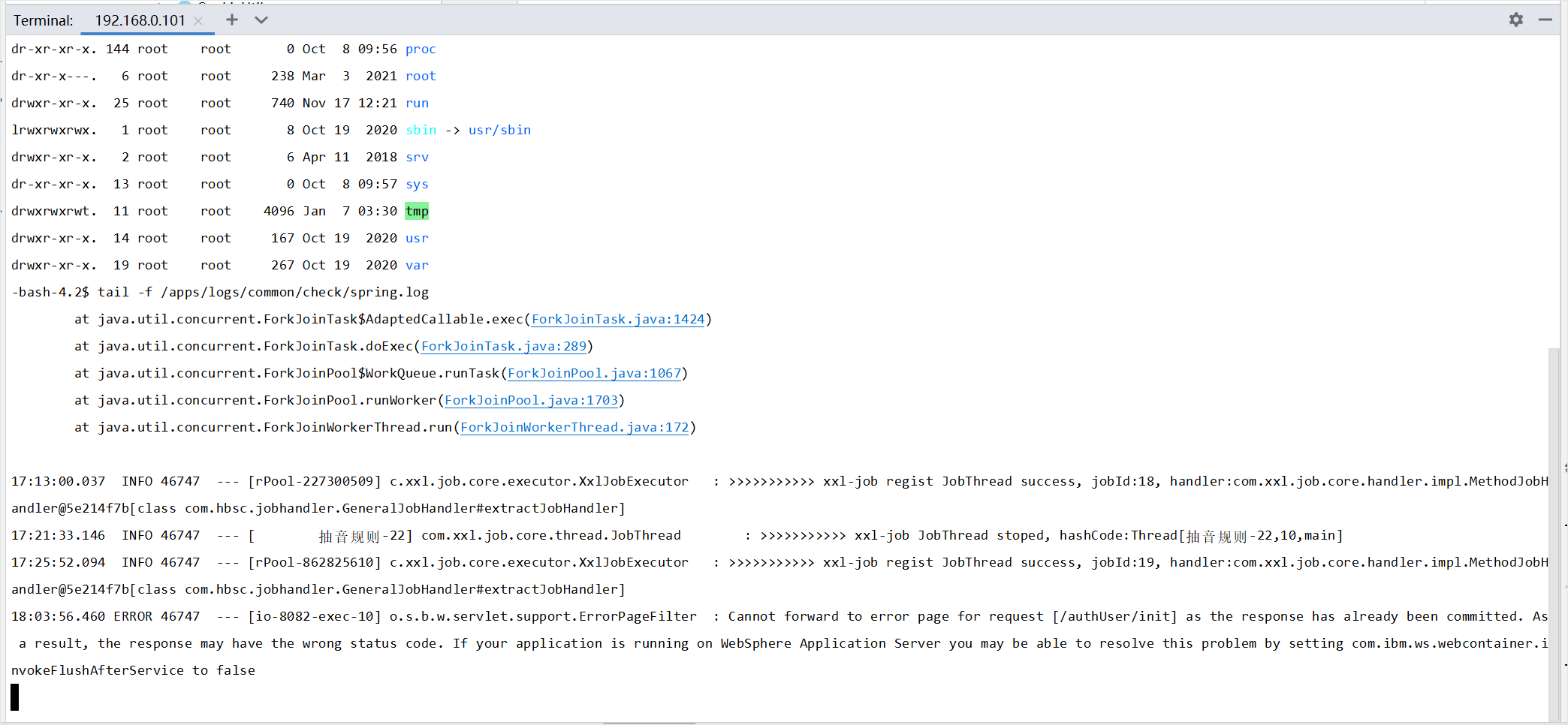Close the 192.168.0.101 session tab
The image size is (1568, 725).
click(198, 21)
